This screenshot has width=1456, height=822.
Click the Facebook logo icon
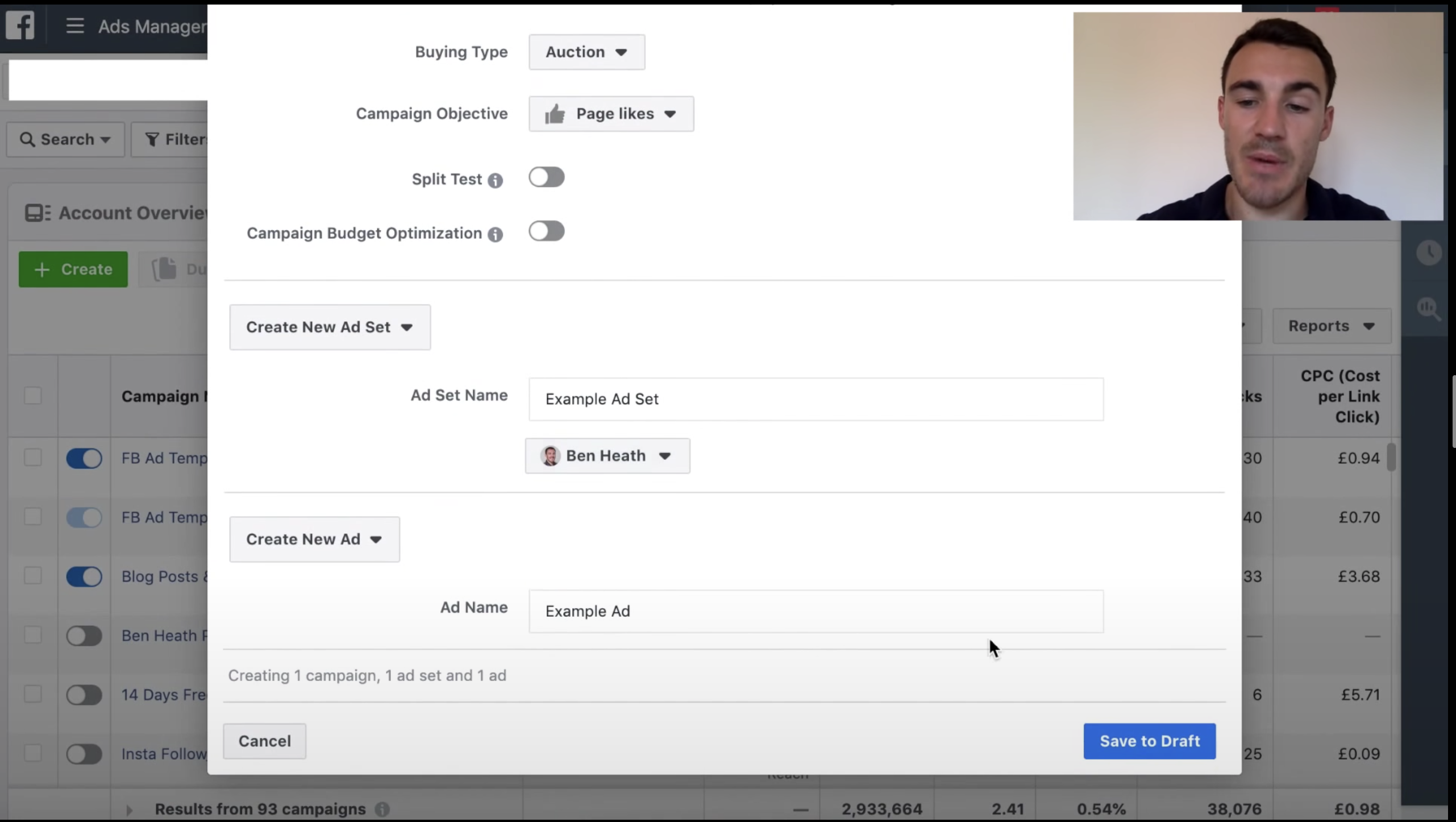pos(20,26)
